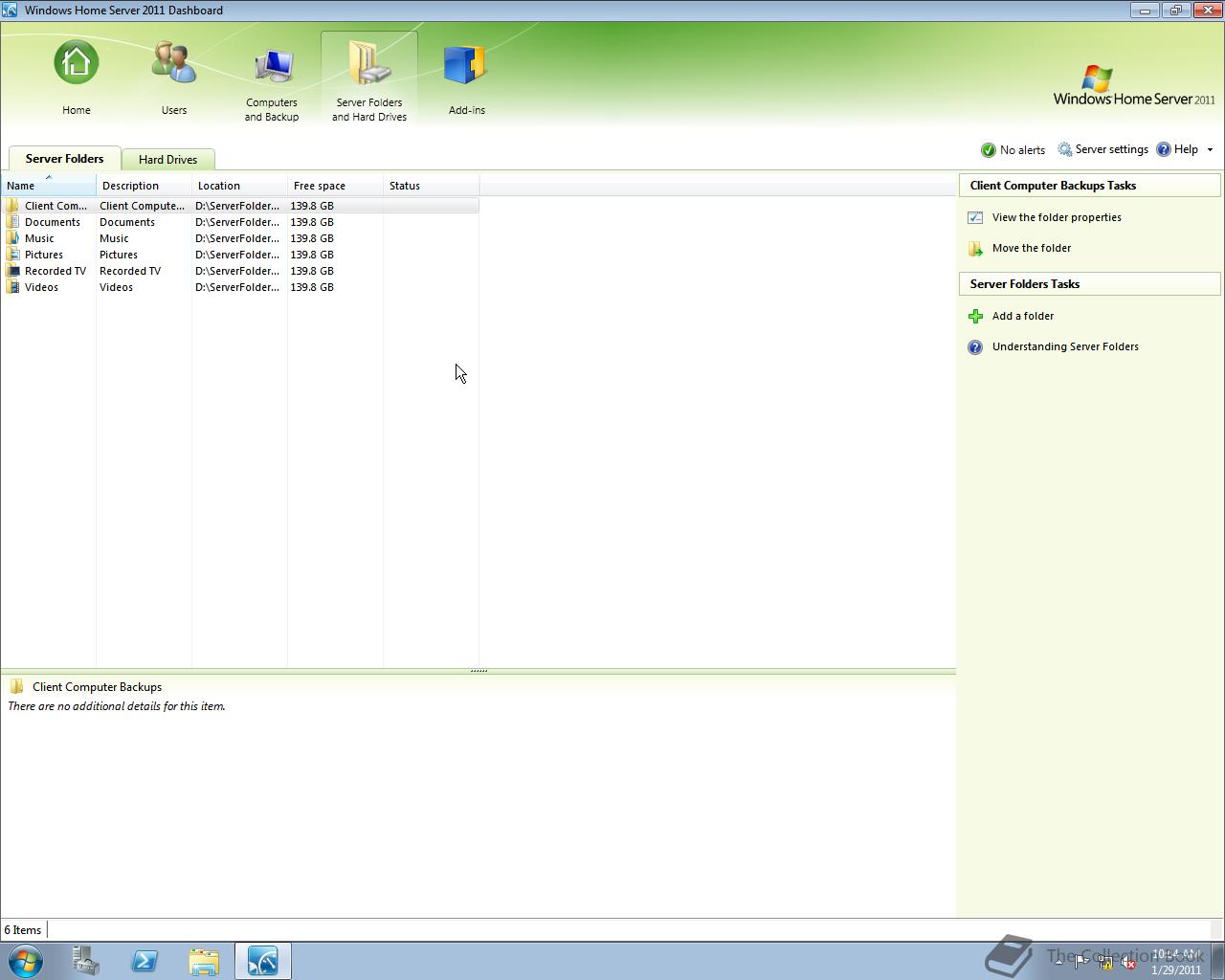Open Server Manager from the taskbar

(85, 960)
